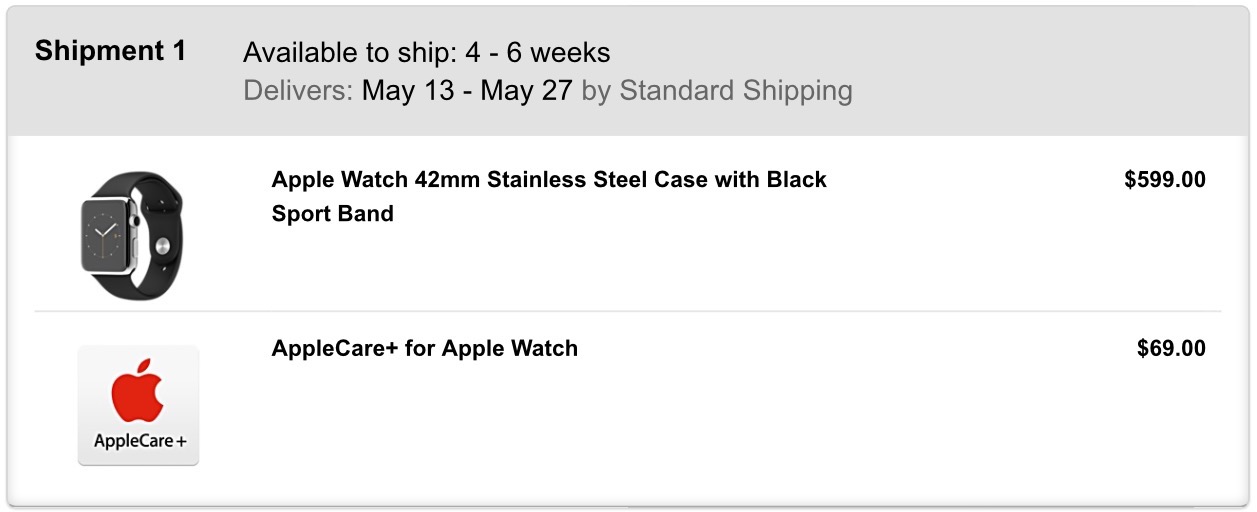
Task: Click the Sport Band text in the title
Action: [x=332, y=214]
